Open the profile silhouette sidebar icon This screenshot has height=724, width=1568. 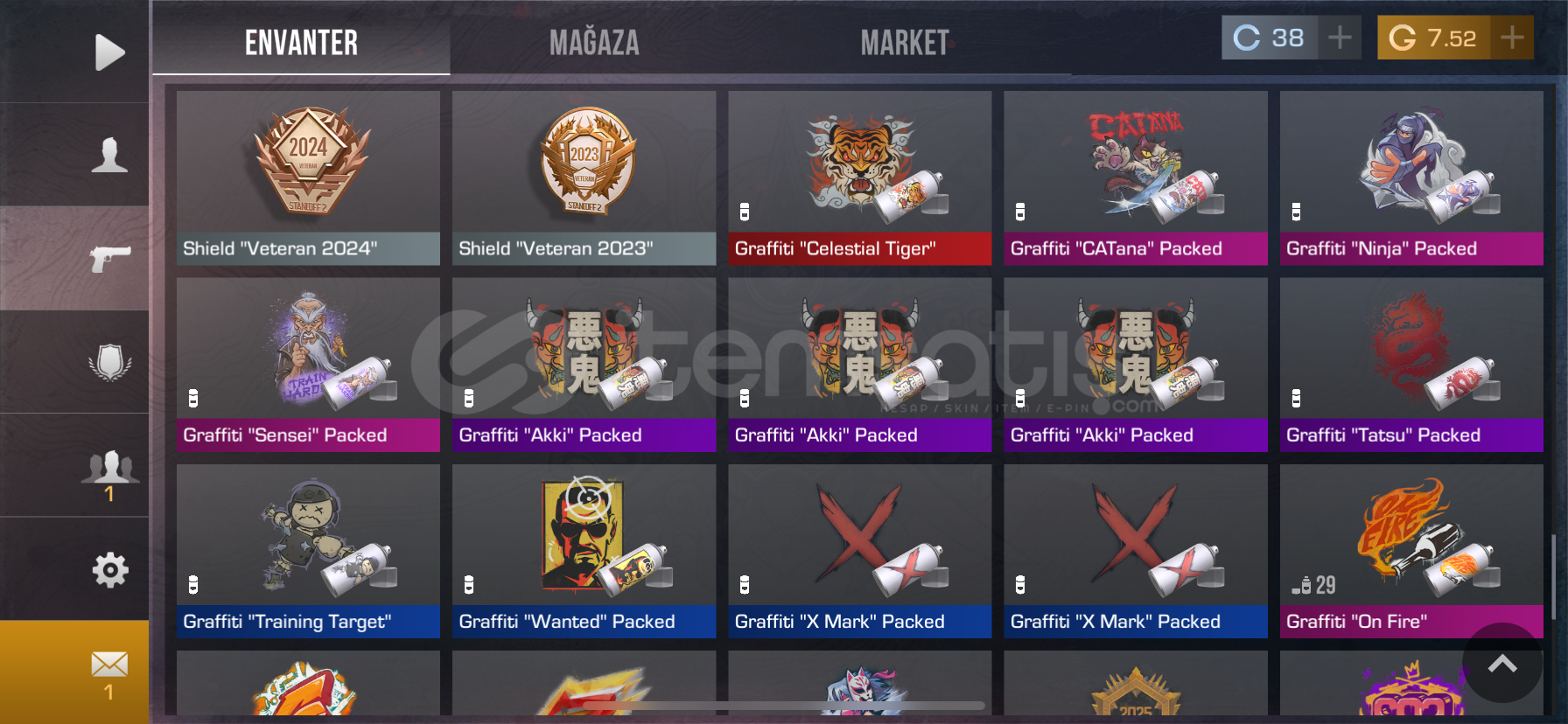pos(109,155)
